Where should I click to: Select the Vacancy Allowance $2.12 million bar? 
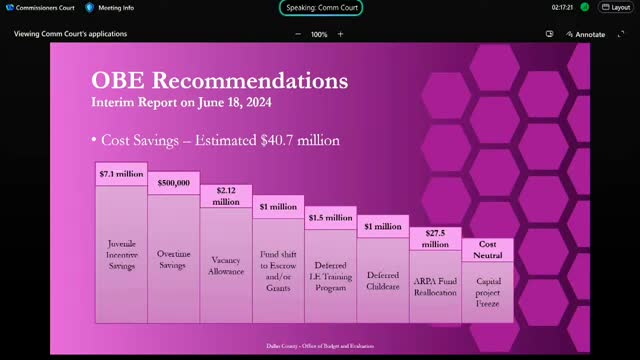coord(226,253)
